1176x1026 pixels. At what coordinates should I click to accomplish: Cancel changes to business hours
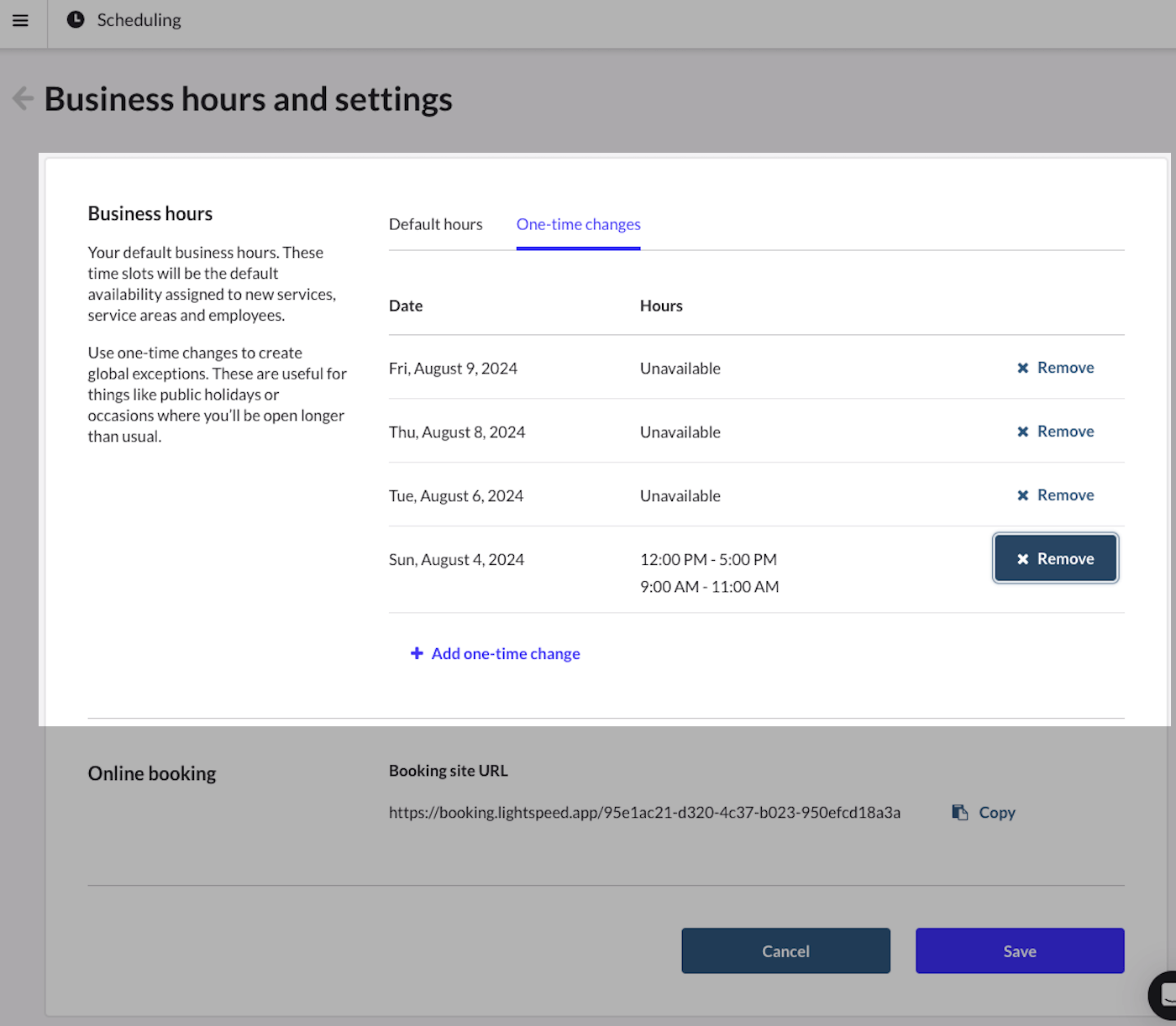(785, 950)
